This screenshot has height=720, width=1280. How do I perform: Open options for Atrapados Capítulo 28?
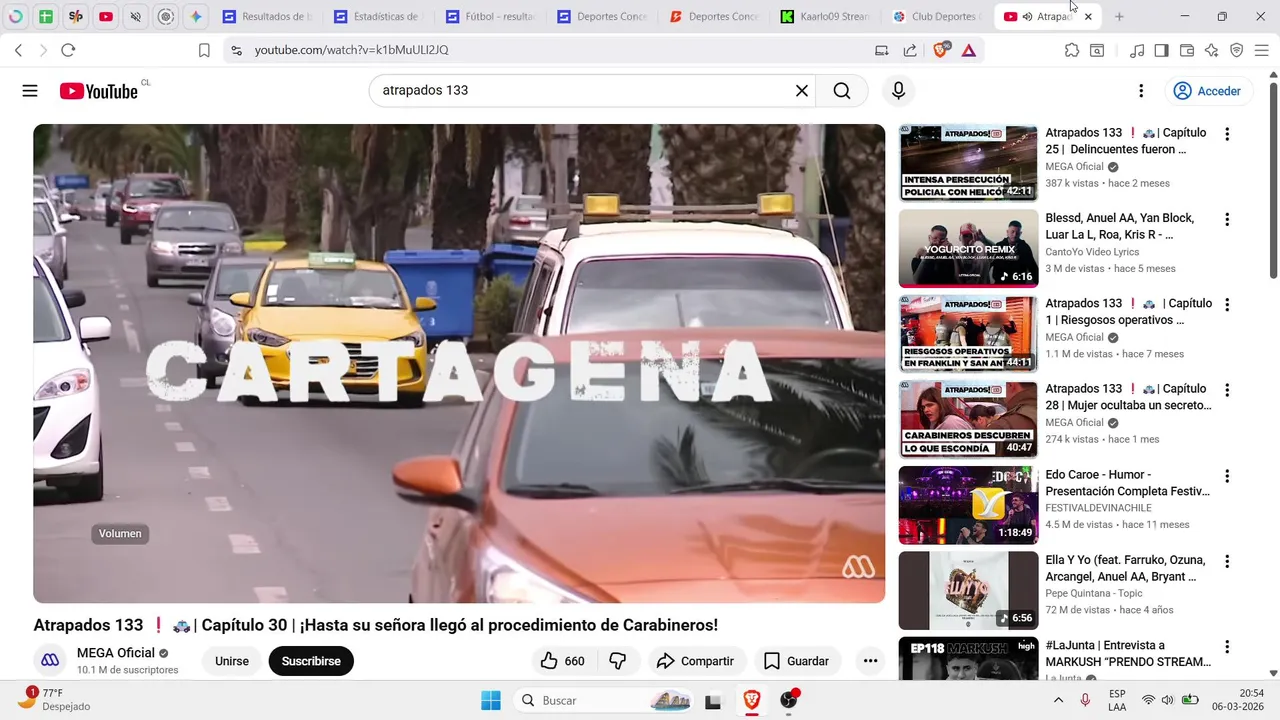1227,390
